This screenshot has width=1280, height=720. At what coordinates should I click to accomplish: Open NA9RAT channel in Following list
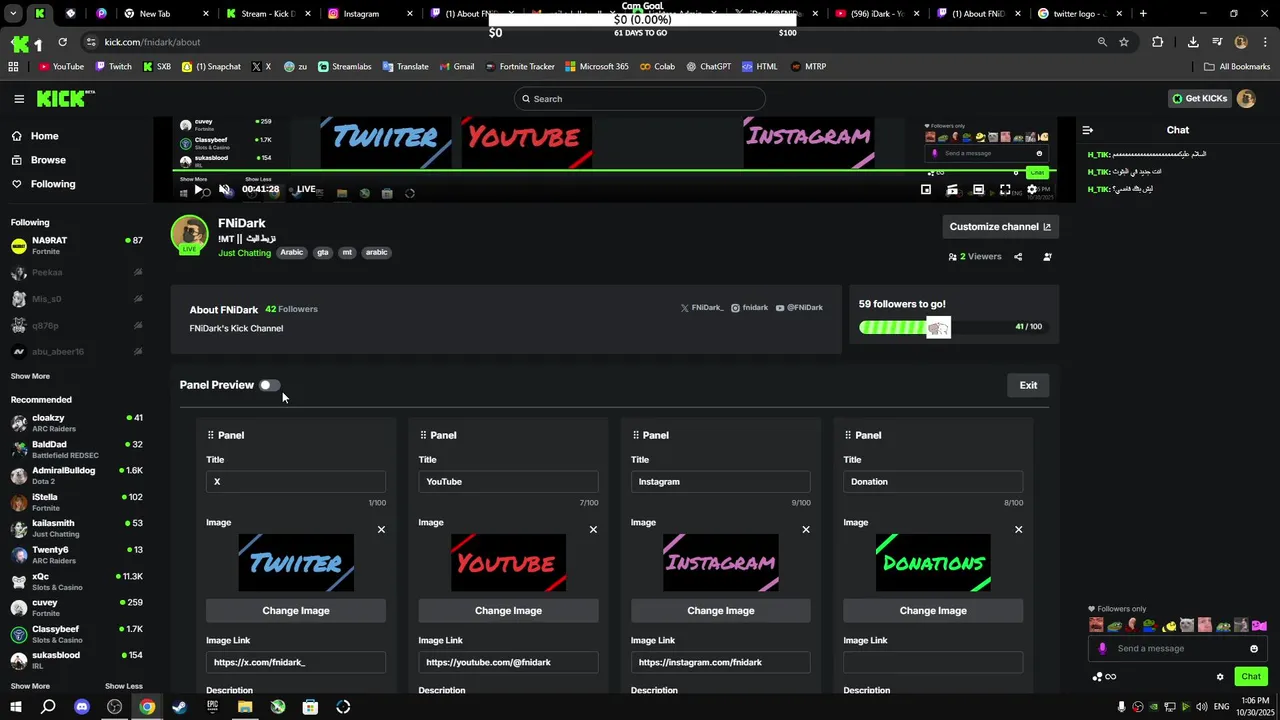click(x=77, y=245)
